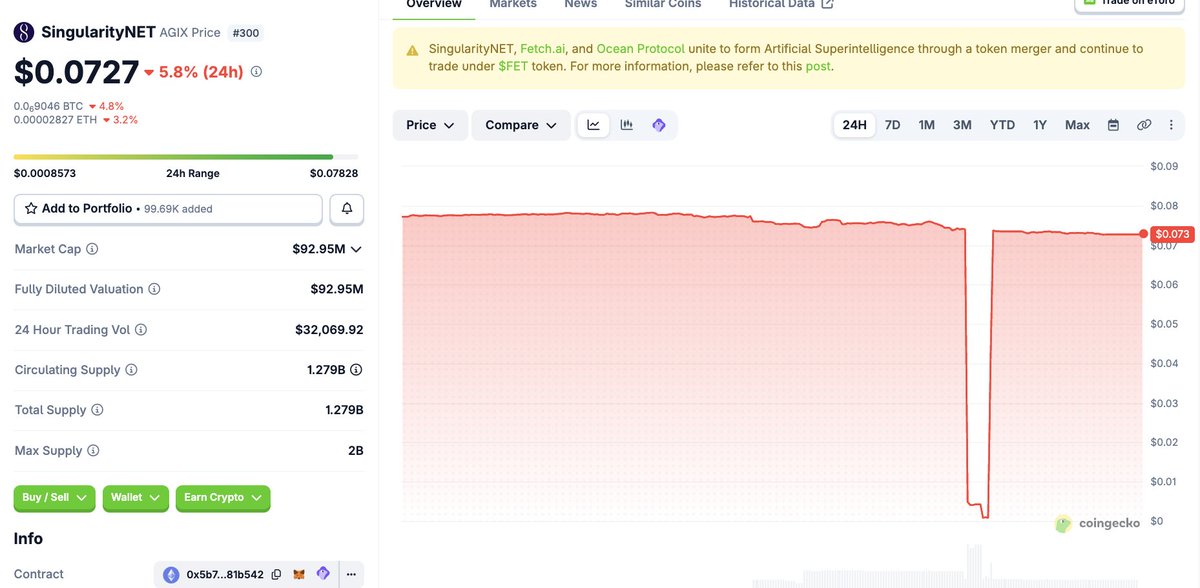Open the Similar Coins tab
The image size is (1200, 588).
pyautogui.click(x=663, y=4)
